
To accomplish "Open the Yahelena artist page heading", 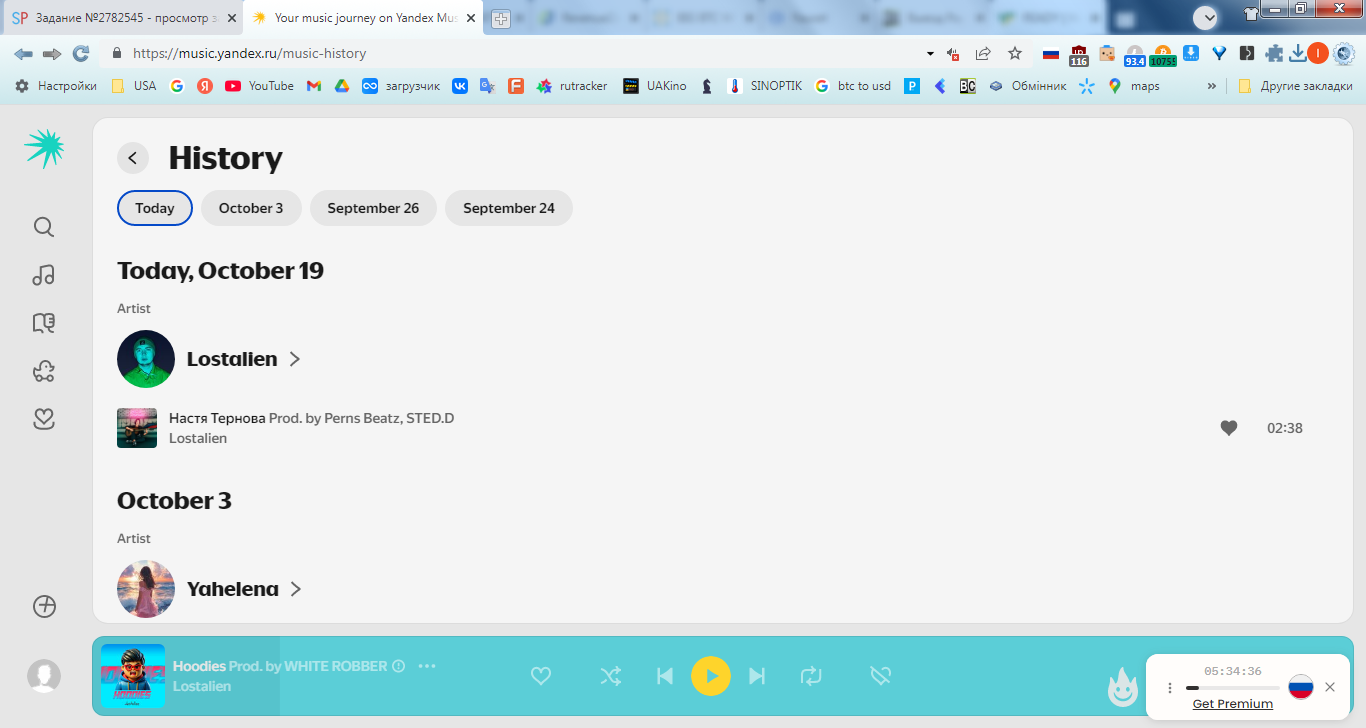I will [233, 589].
